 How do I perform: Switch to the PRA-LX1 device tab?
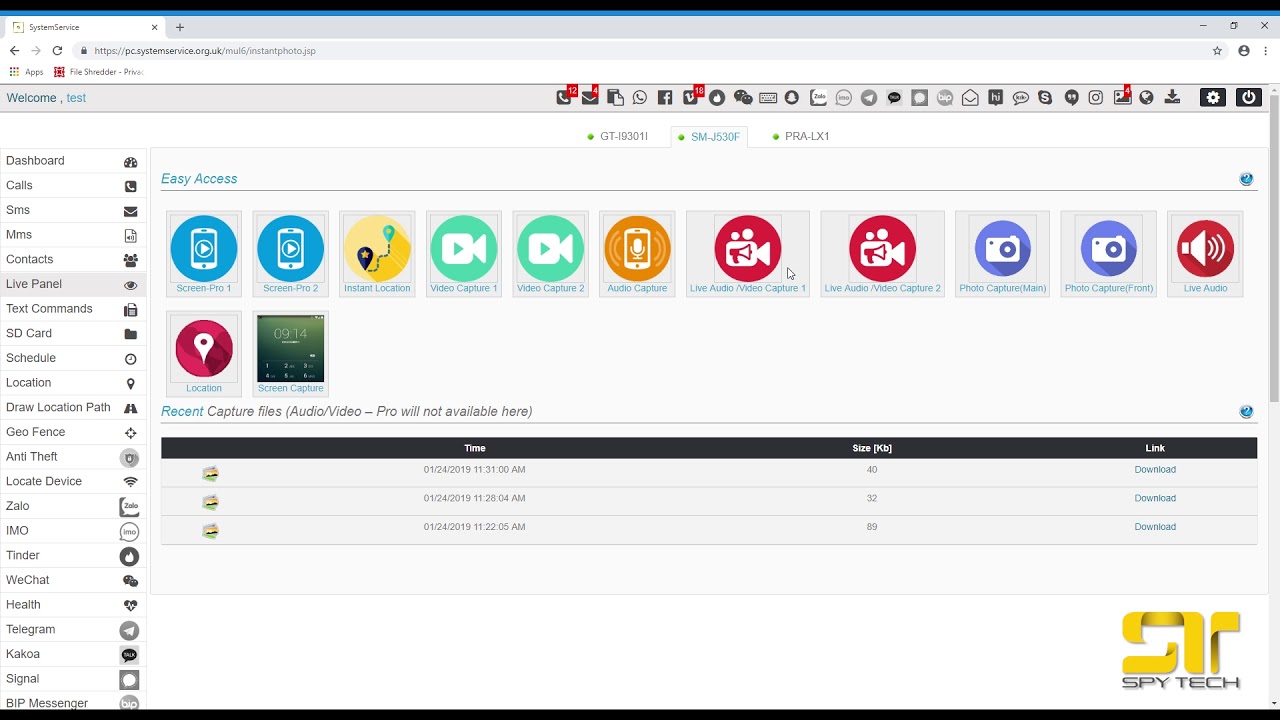(x=801, y=136)
